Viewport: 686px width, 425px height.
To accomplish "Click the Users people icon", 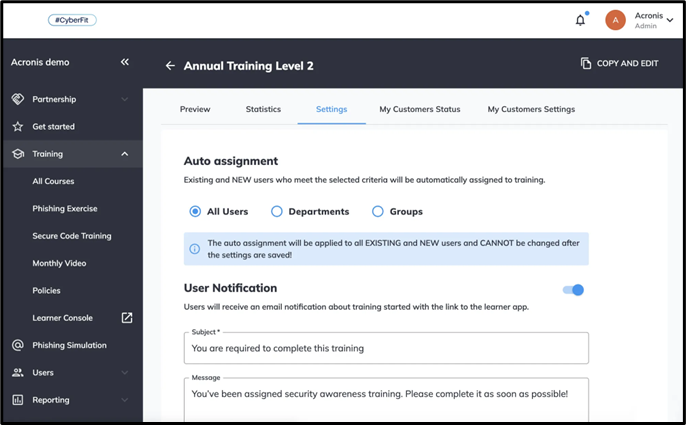I will (18, 372).
